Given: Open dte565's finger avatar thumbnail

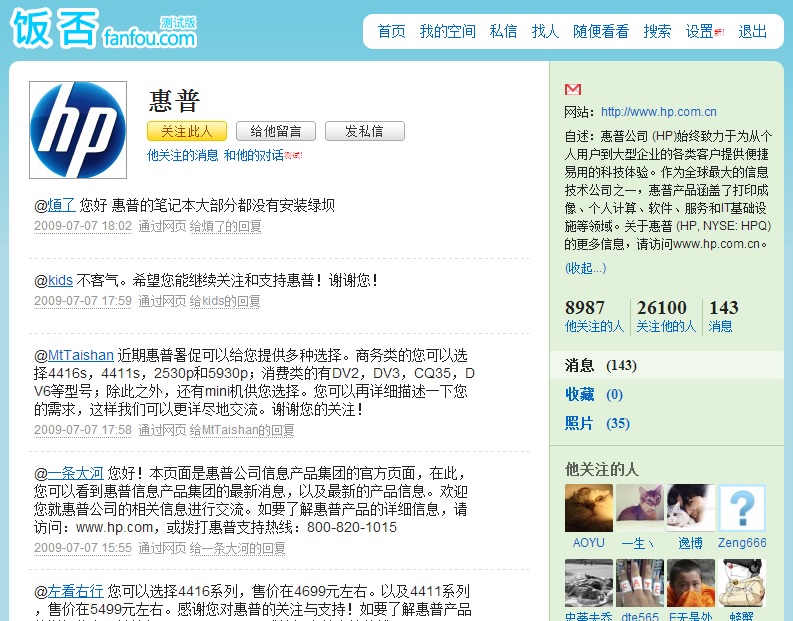Looking at the screenshot, I should pos(639,583).
